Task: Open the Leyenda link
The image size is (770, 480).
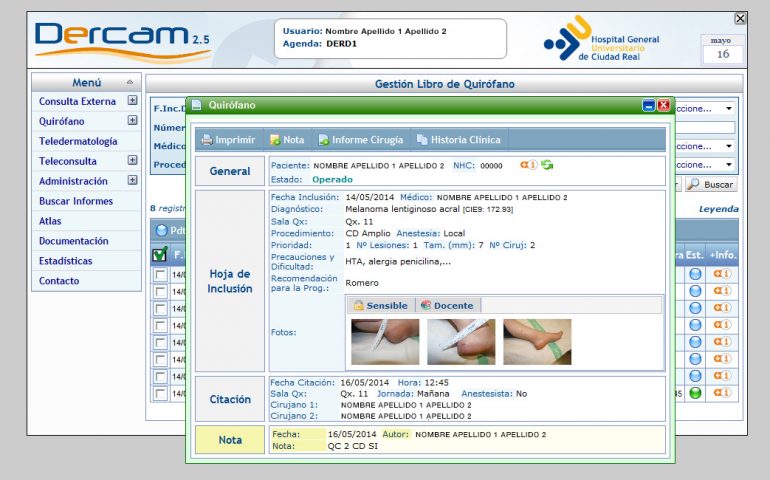Action: pyautogui.click(x=718, y=209)
